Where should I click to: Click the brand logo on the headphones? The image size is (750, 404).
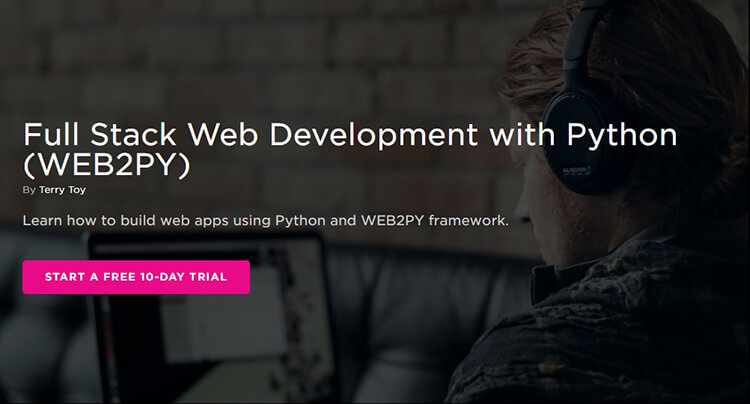click(575, 171)
